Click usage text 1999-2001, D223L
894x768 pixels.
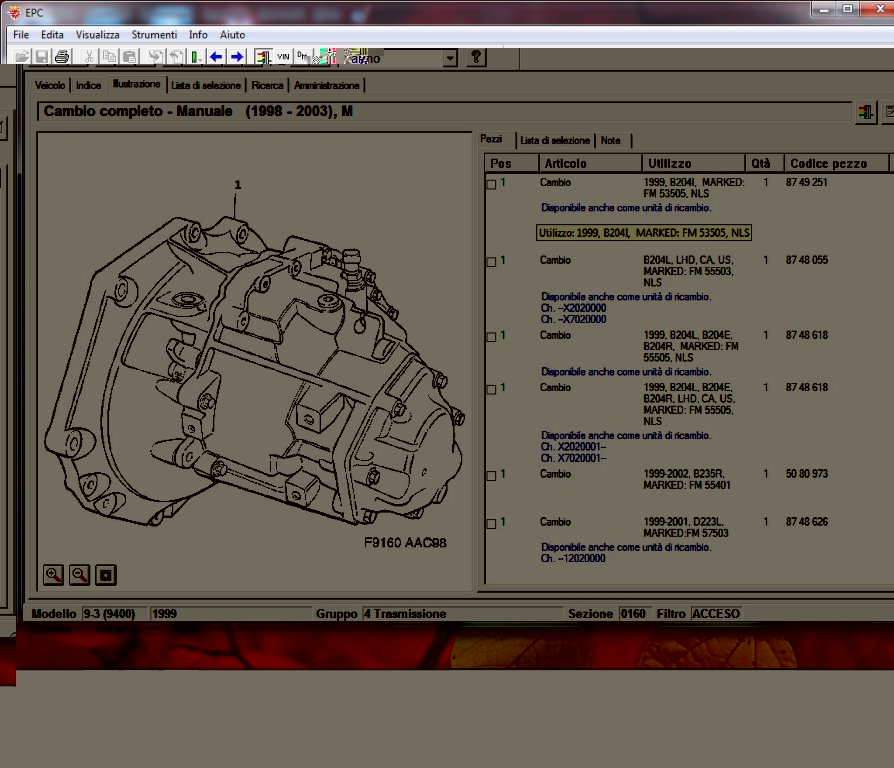pos(683,522)
